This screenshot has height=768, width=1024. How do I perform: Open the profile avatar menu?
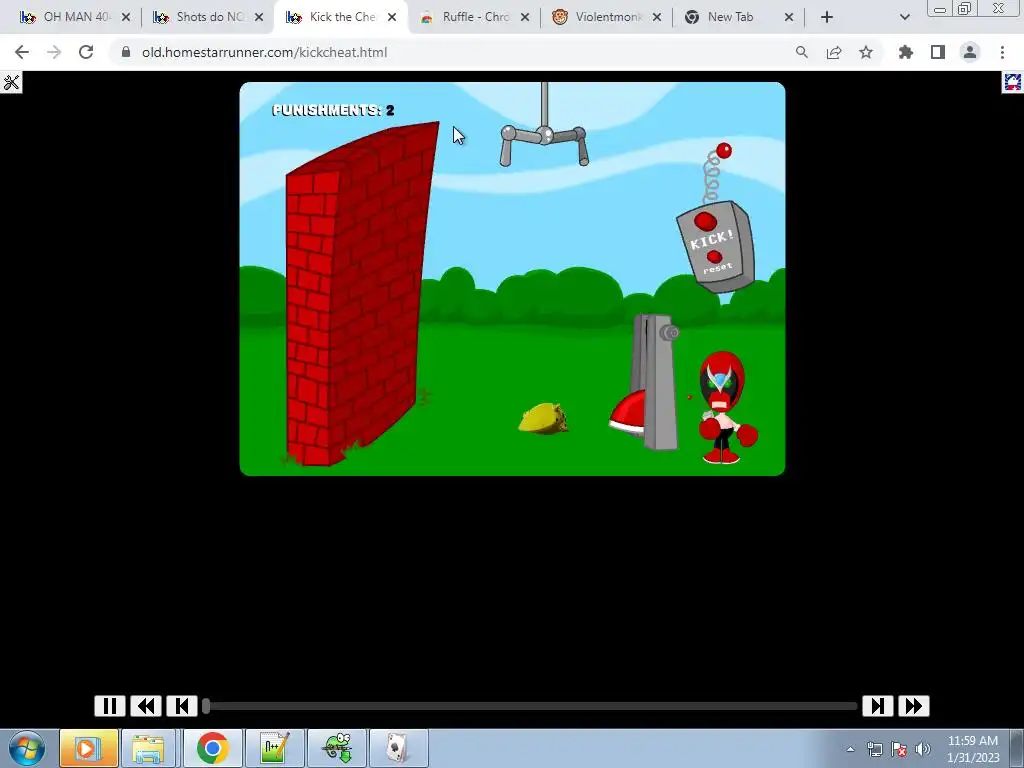970,52
